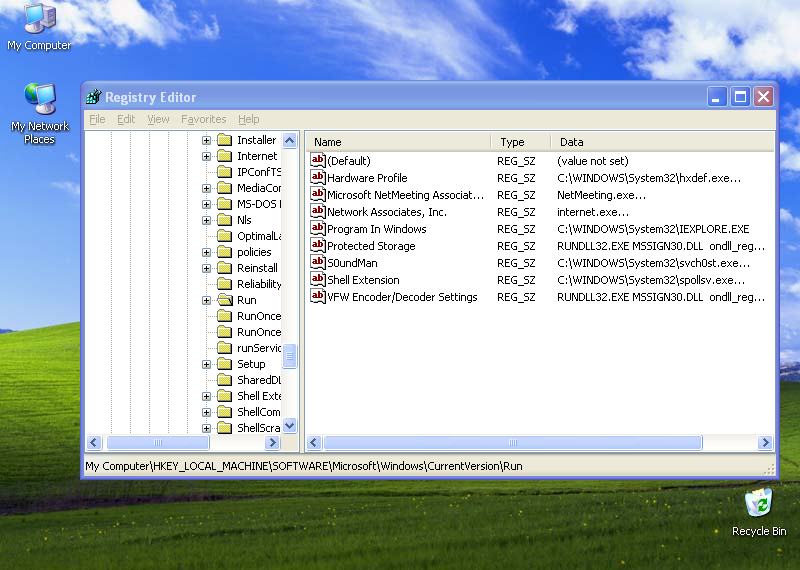Click the IPConfTS folder icon

(x=224, y=171)
